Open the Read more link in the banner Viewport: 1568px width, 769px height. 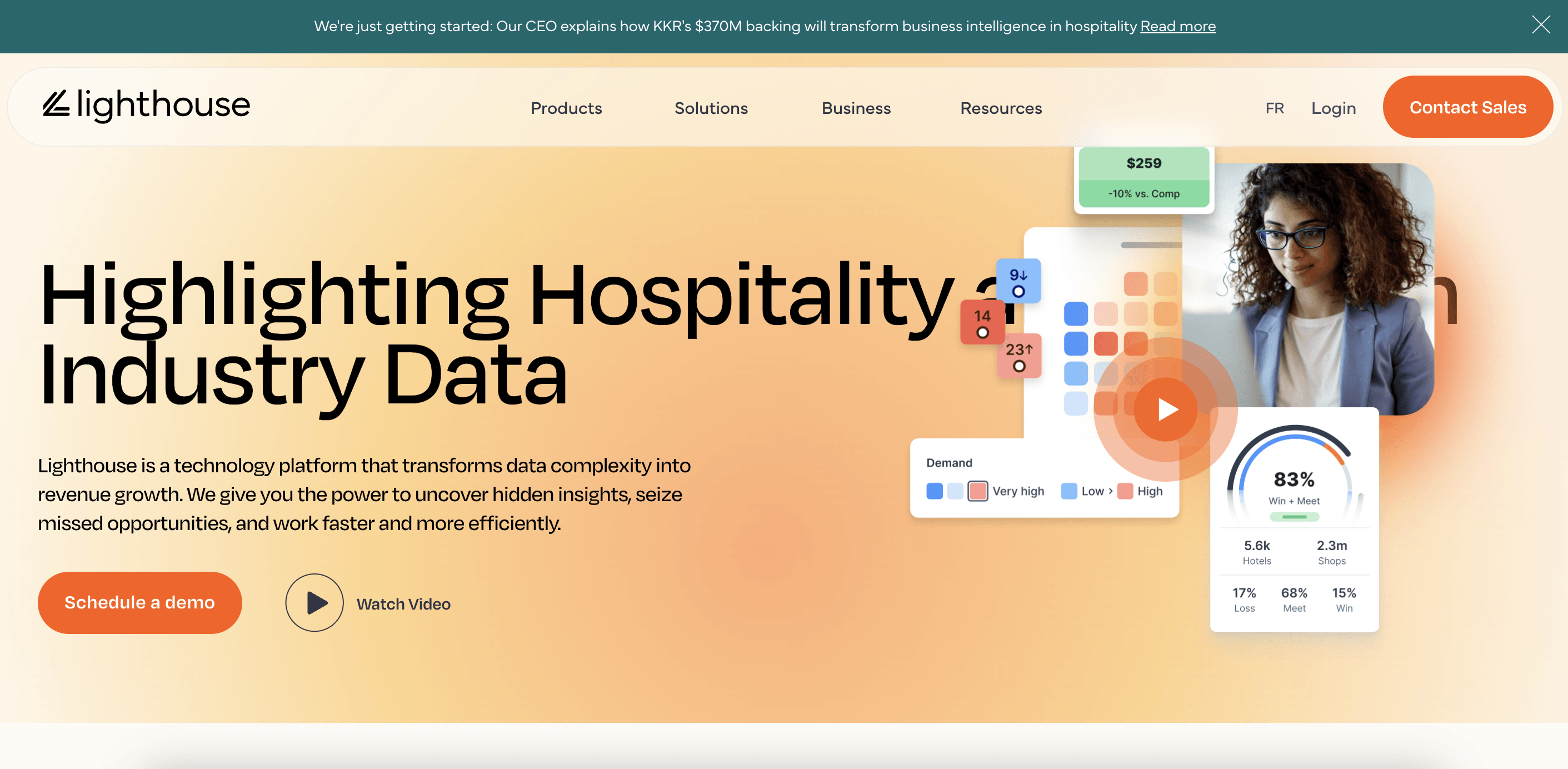point(1177,26)
